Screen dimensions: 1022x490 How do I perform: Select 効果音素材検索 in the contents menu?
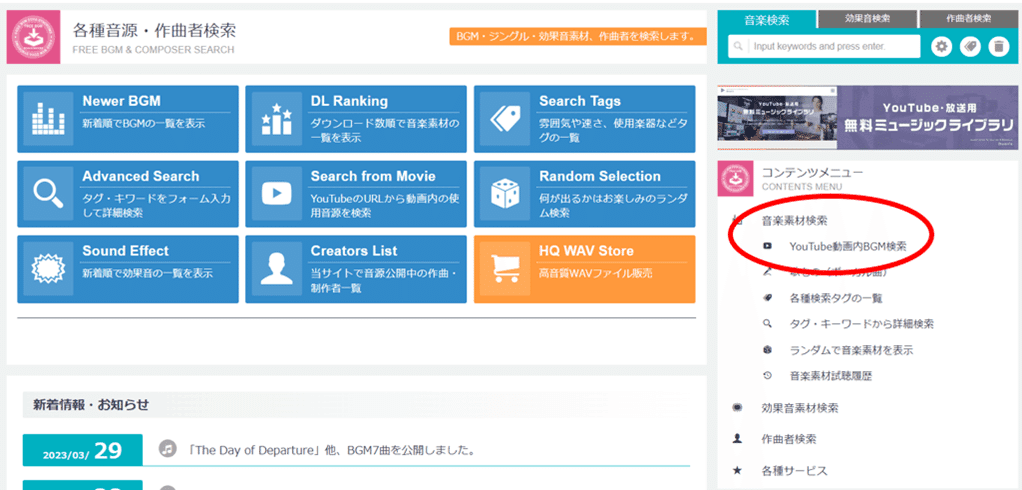coord(800,408)
